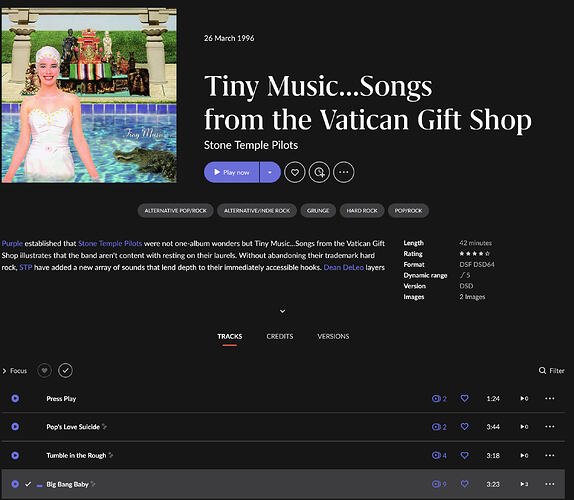Click the 26 March 1996 release date
The height and width of the screenshot is (500, 574).
click(x=229, y=38)
